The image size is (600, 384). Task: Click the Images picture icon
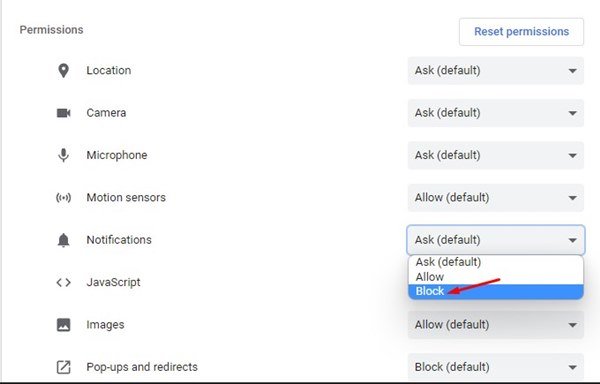click(x=64, y=325)
